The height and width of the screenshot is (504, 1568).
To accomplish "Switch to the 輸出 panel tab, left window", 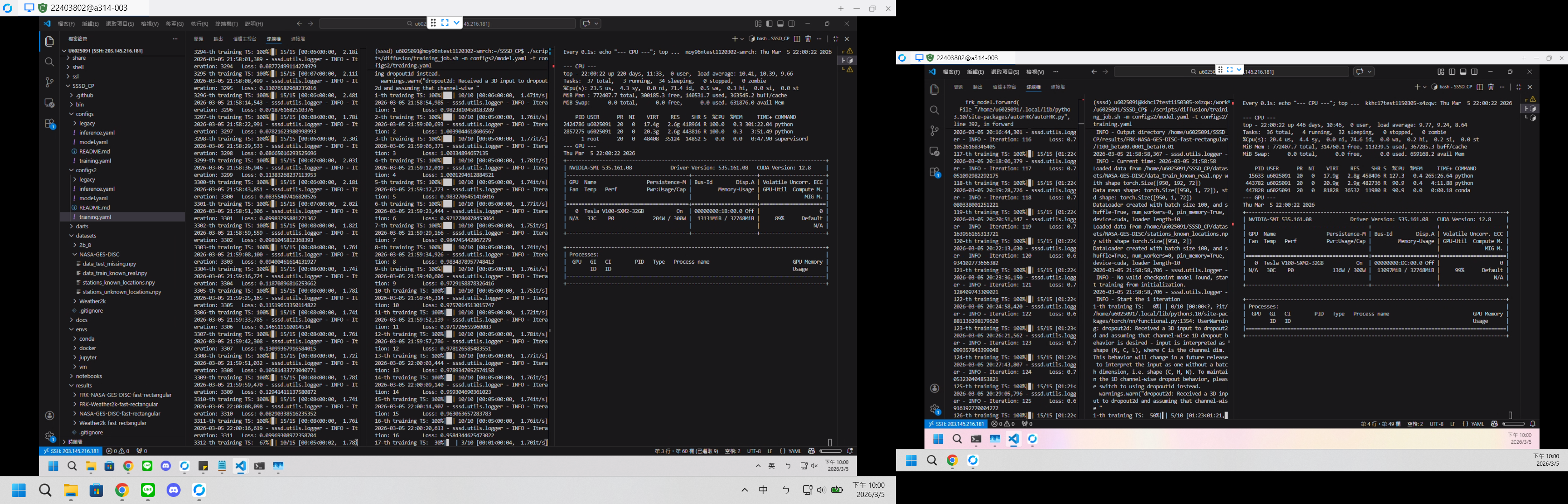I will [x=218, y=39].
